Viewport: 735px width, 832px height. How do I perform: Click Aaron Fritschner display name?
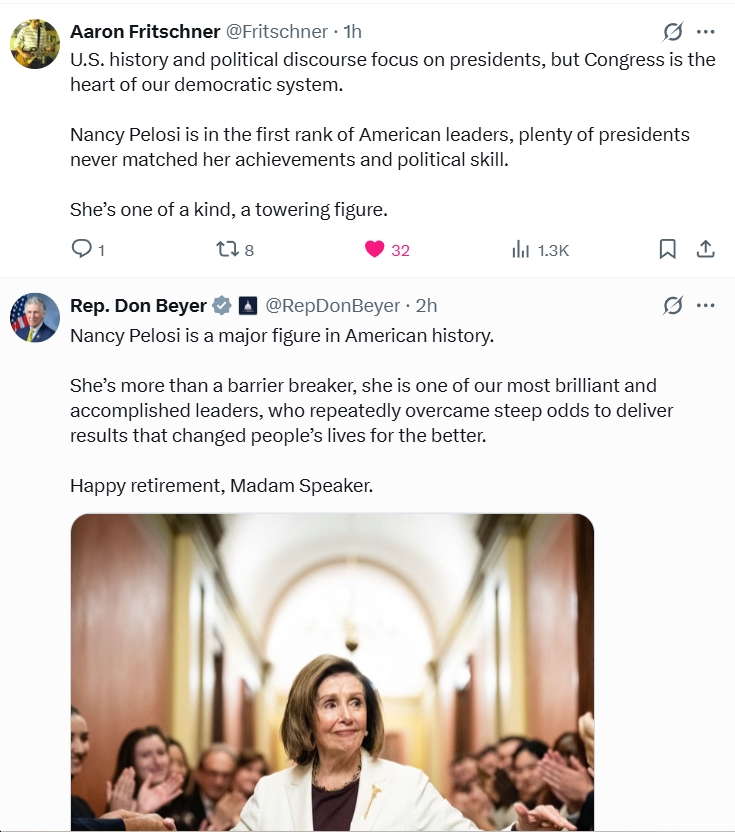point(144,32)
